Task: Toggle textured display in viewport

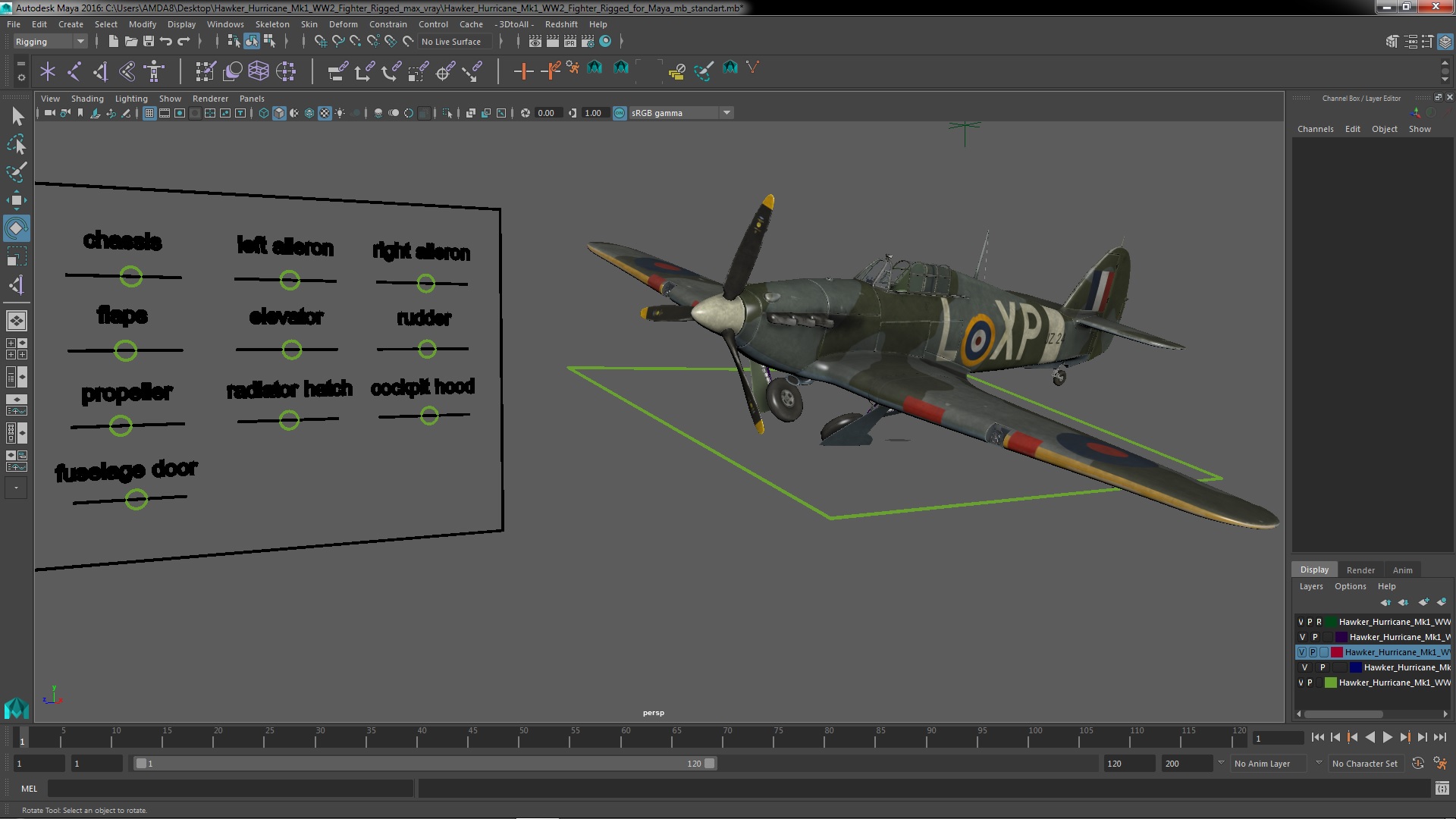Action: click(325, 113)
